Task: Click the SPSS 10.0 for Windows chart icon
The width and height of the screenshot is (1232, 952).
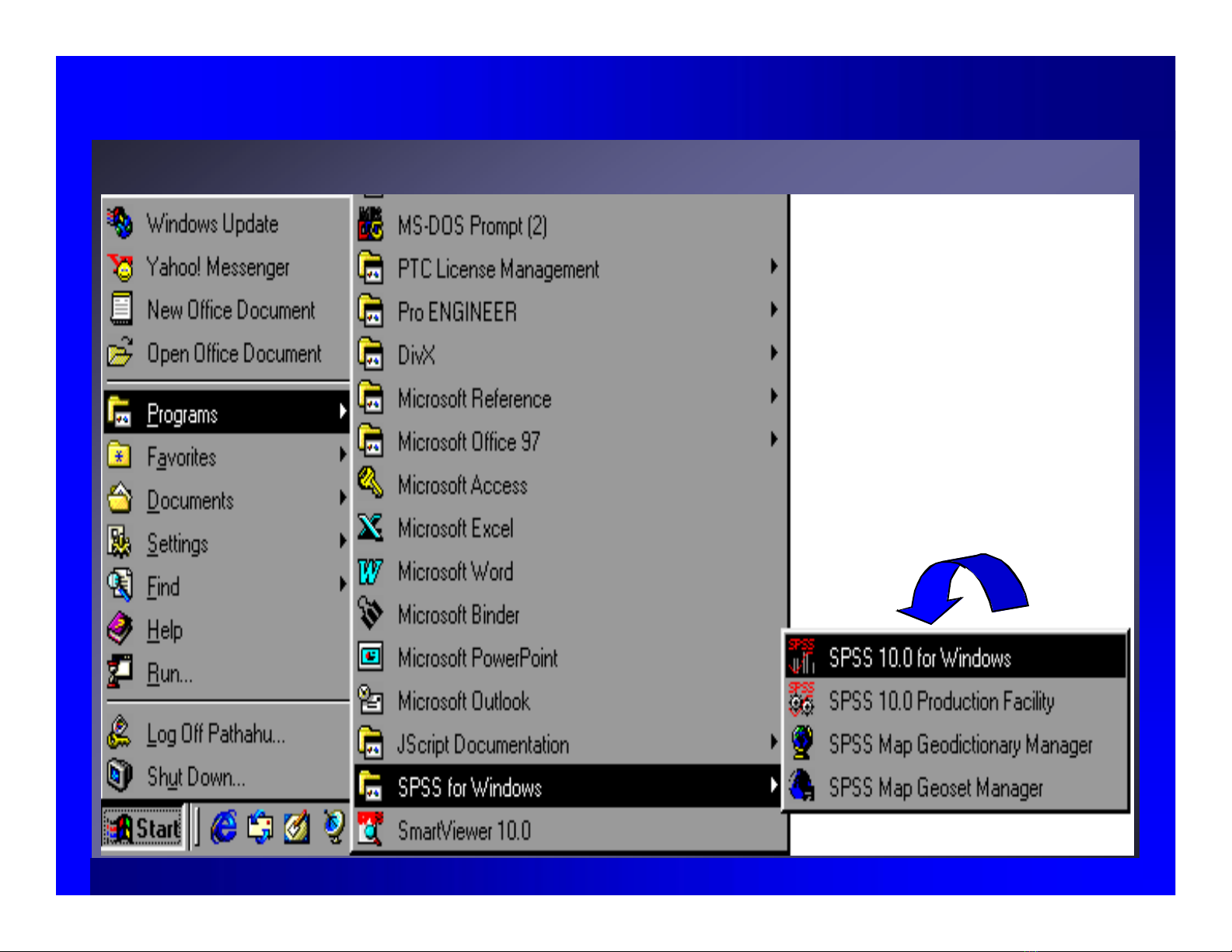Action: pyautogui.click(x=801, y=656)
